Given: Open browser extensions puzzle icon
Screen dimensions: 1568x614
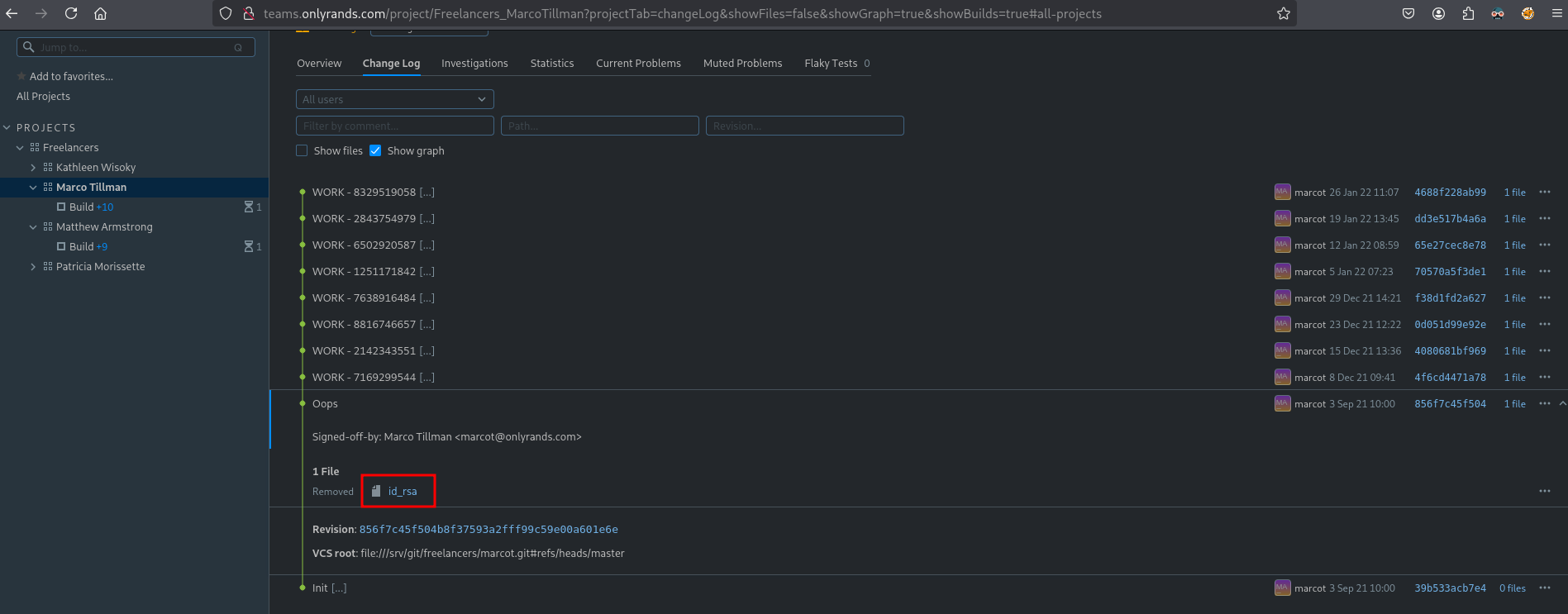Looking at the screenshot, I should click(1468, 13).
